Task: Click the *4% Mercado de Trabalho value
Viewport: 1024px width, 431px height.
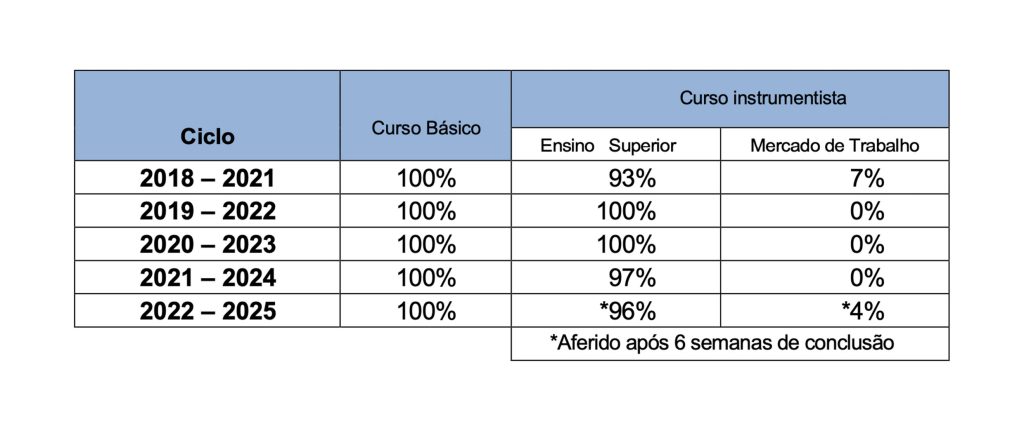Action: pos(863,311)
